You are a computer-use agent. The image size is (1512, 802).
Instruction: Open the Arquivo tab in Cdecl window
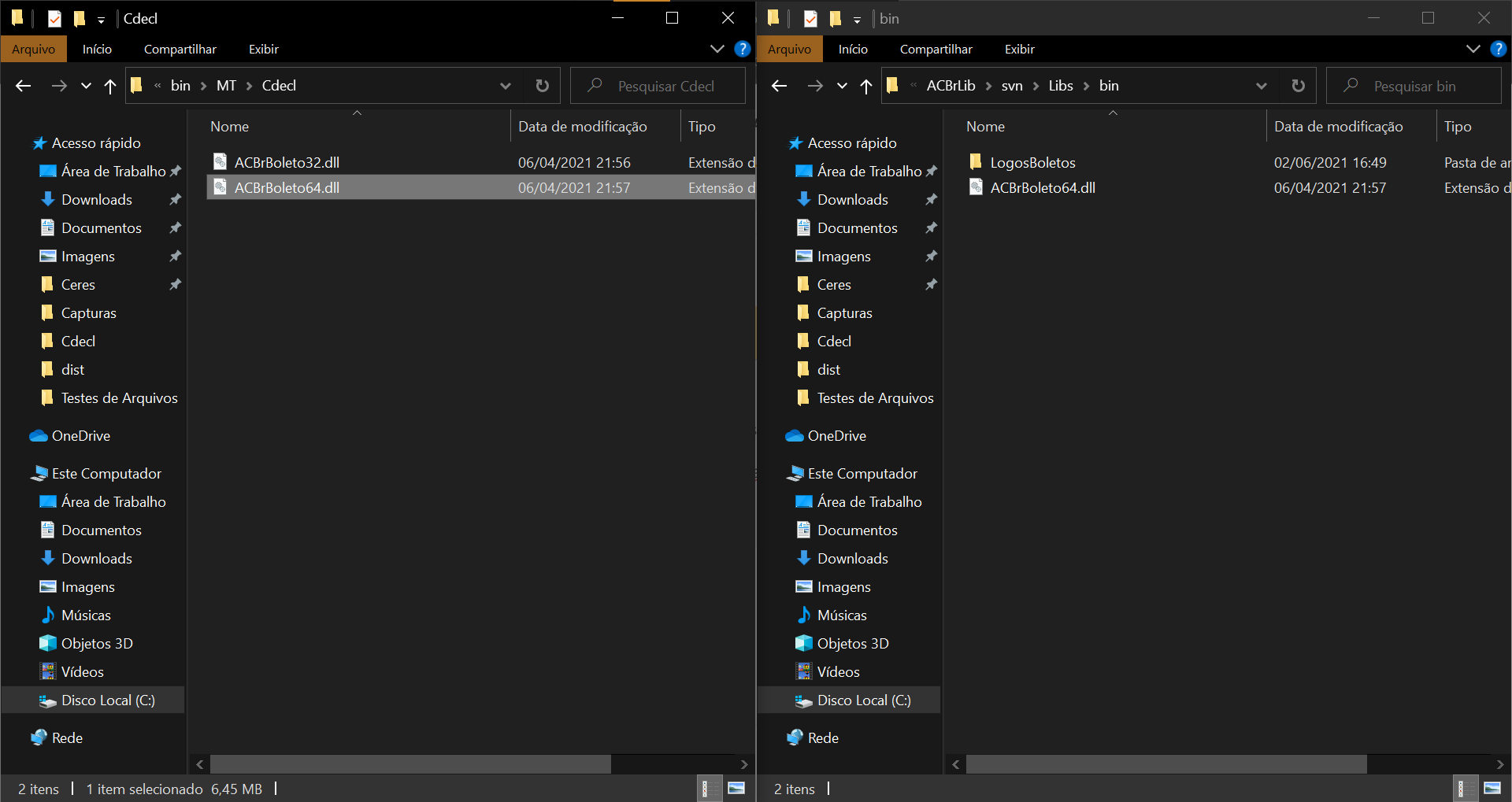[34, 49]
